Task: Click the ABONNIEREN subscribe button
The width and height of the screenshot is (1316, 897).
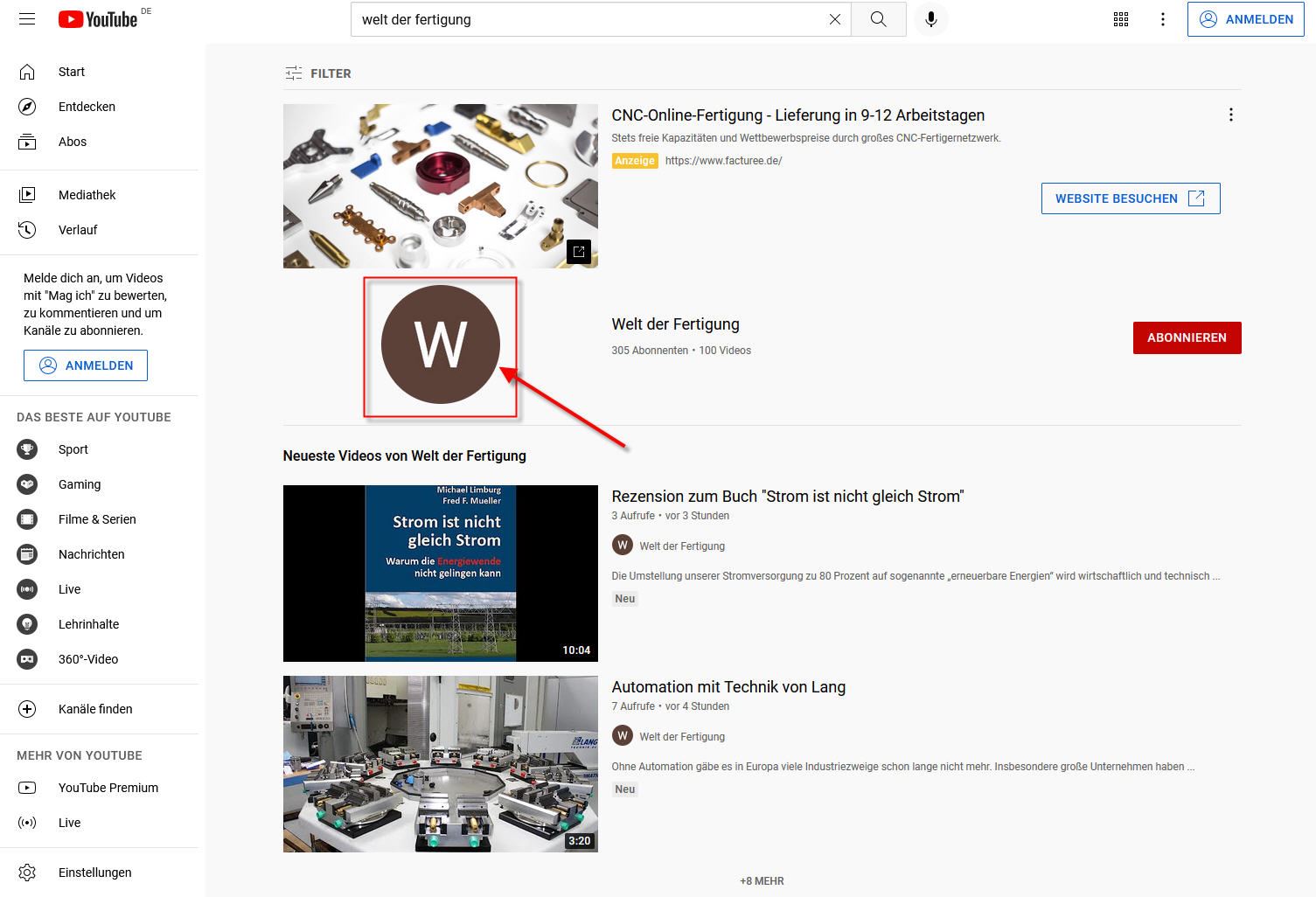Action: (1187, 337)
